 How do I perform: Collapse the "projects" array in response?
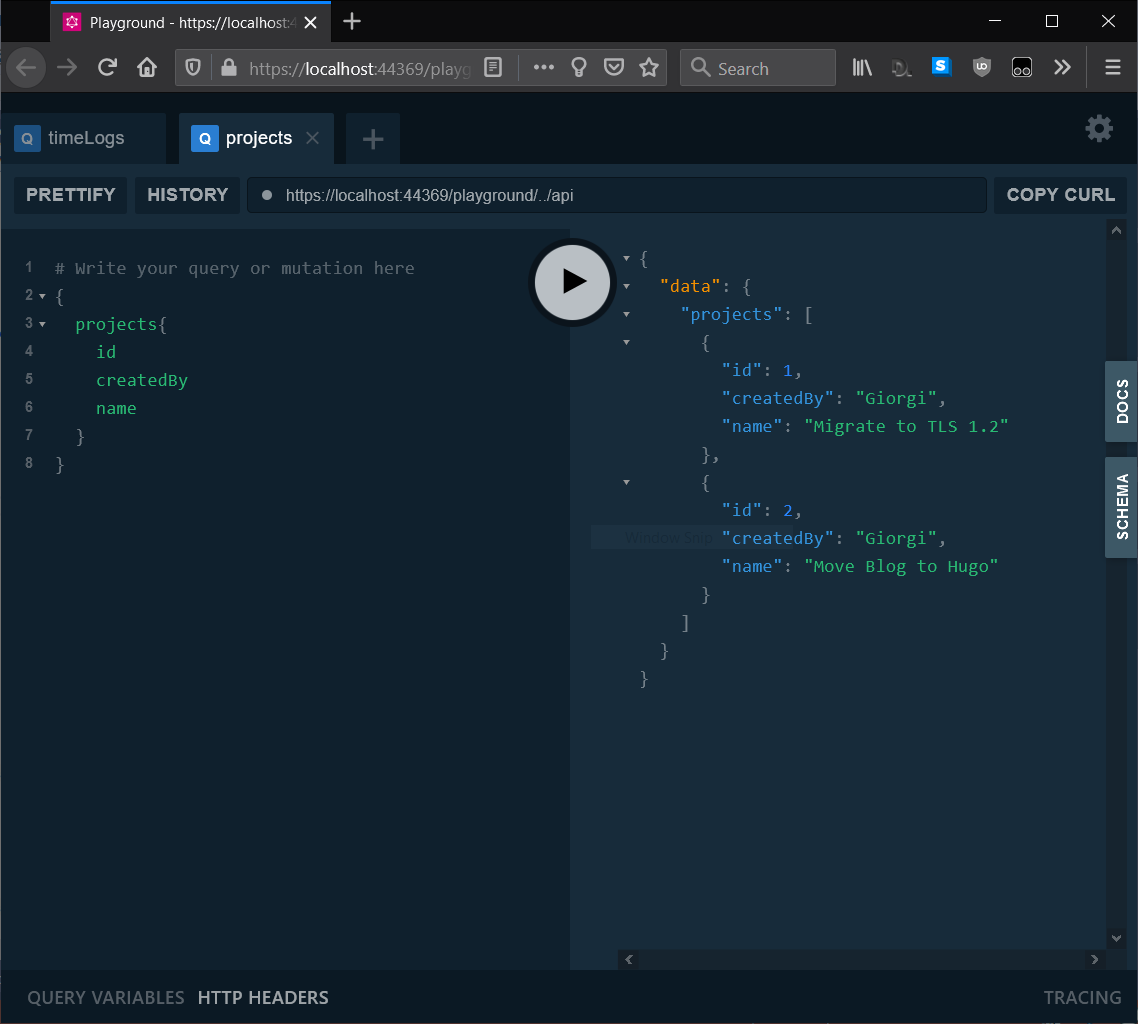pos(627,314)
